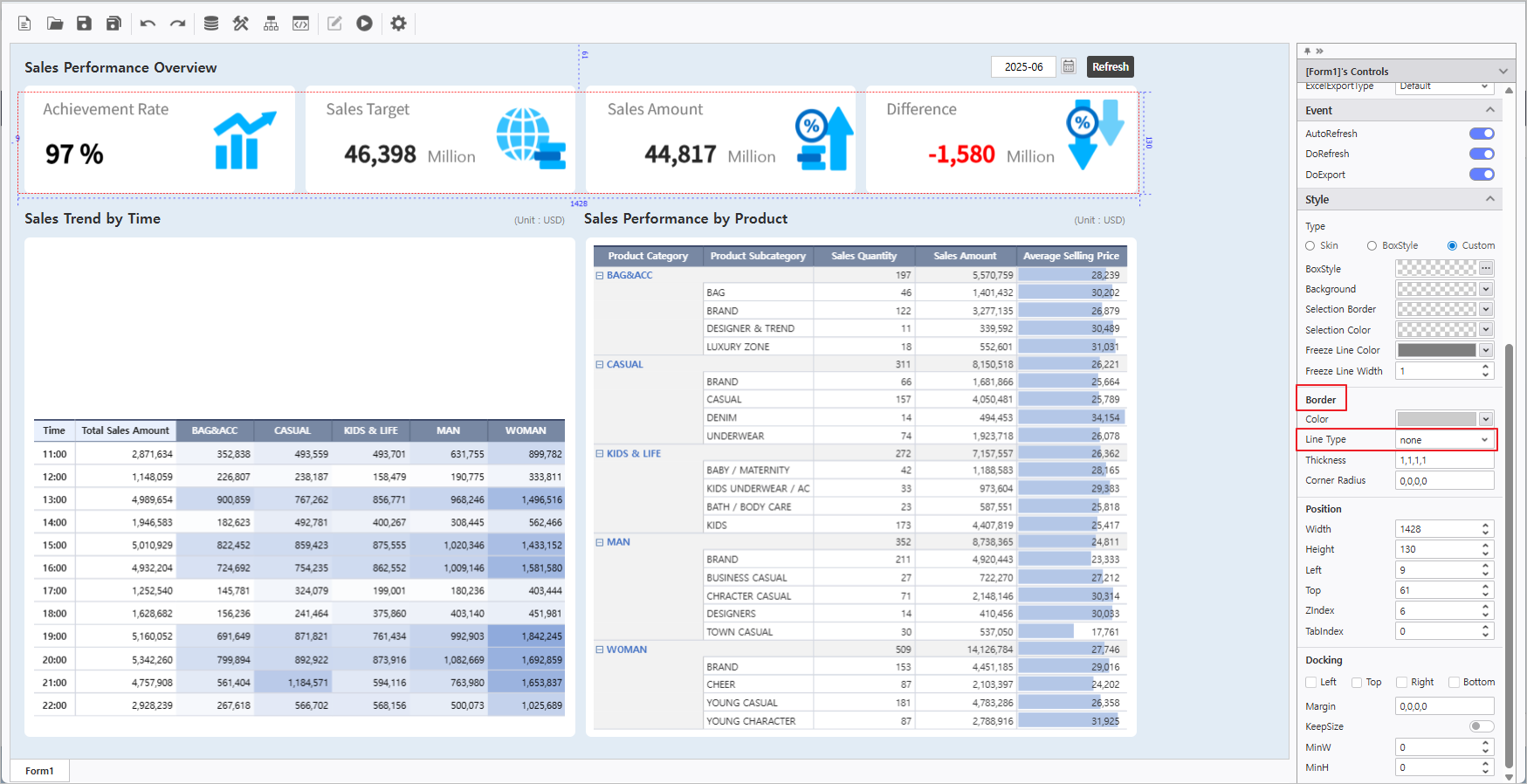Screen dimensions: 1527x784
Task: Click the new document icon
Action: point(24,24)
